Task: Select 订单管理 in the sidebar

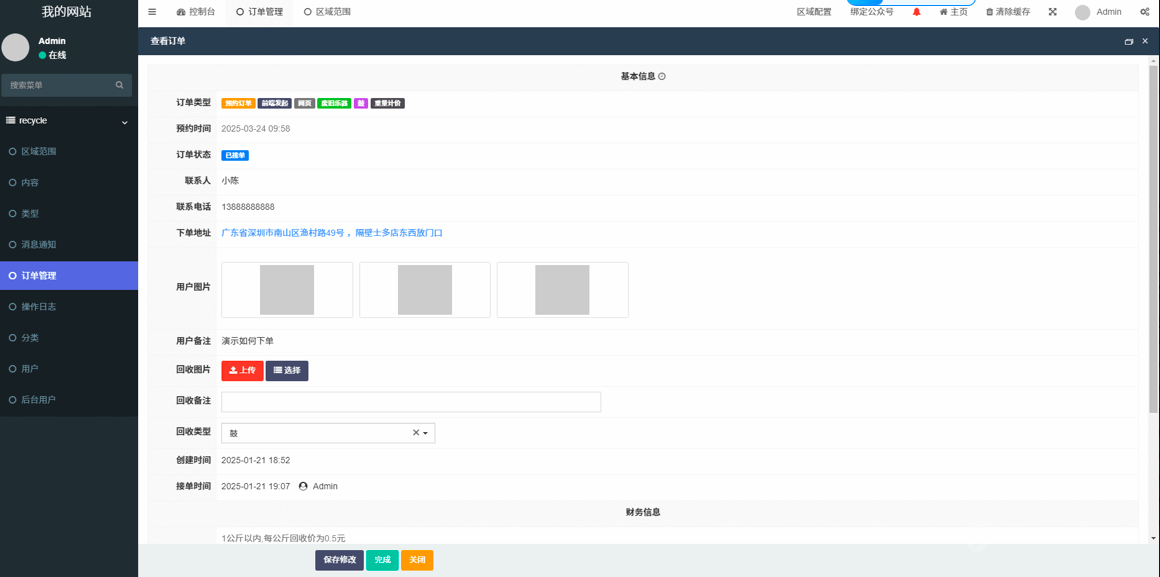Action: [x=69, y=276]
